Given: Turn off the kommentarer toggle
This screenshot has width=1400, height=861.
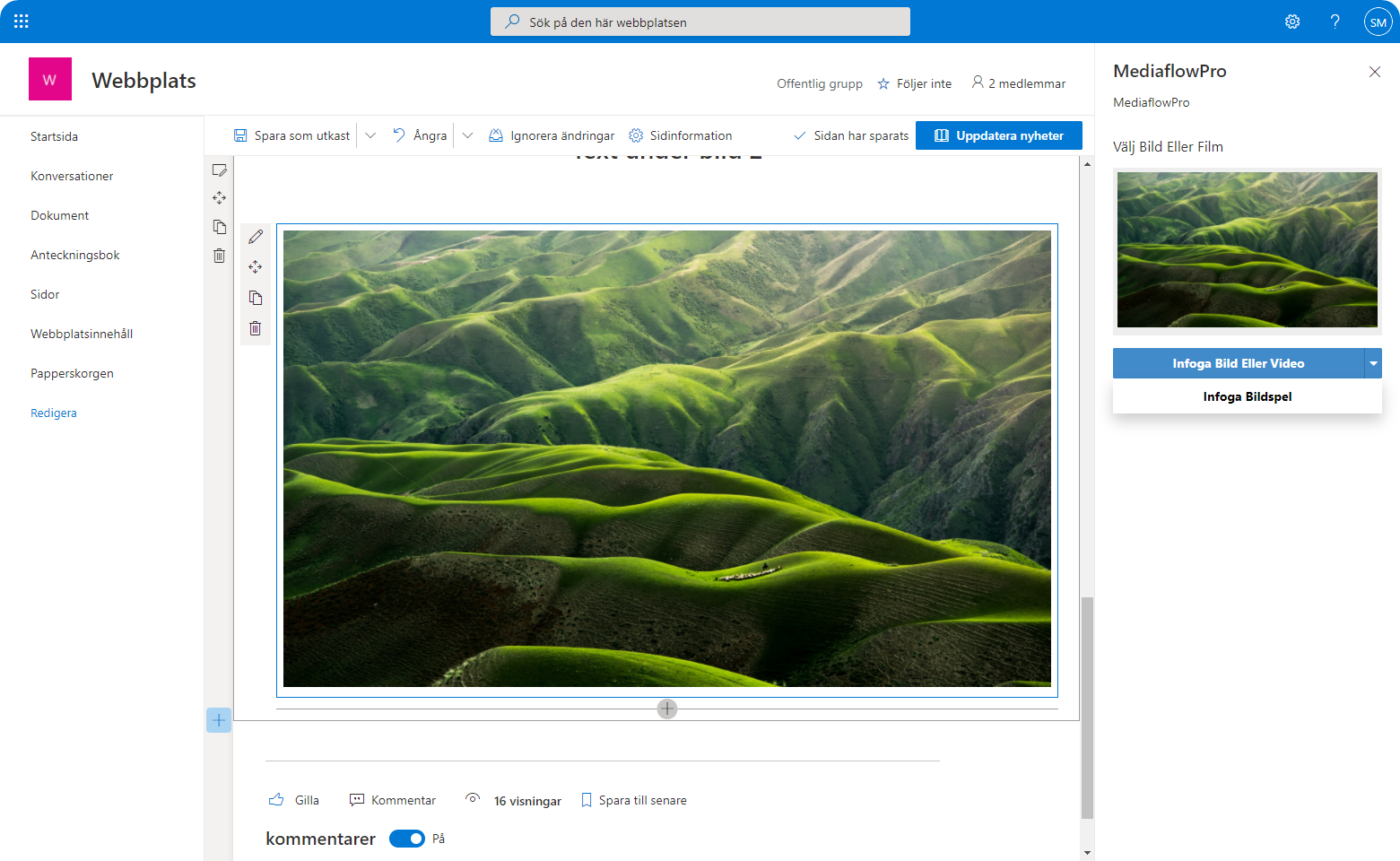Looking at the screenshot, I should coord(407,839).
